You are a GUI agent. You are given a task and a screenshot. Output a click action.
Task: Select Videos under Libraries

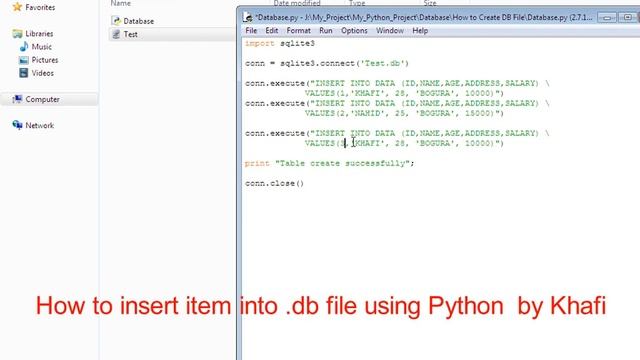tap(42, 73)
